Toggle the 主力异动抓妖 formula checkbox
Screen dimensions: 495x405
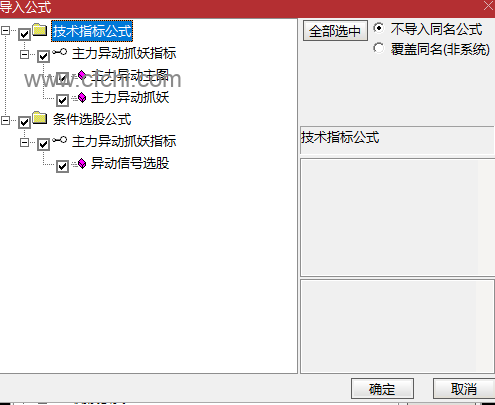pyautogui.click(x=62, y=100)
